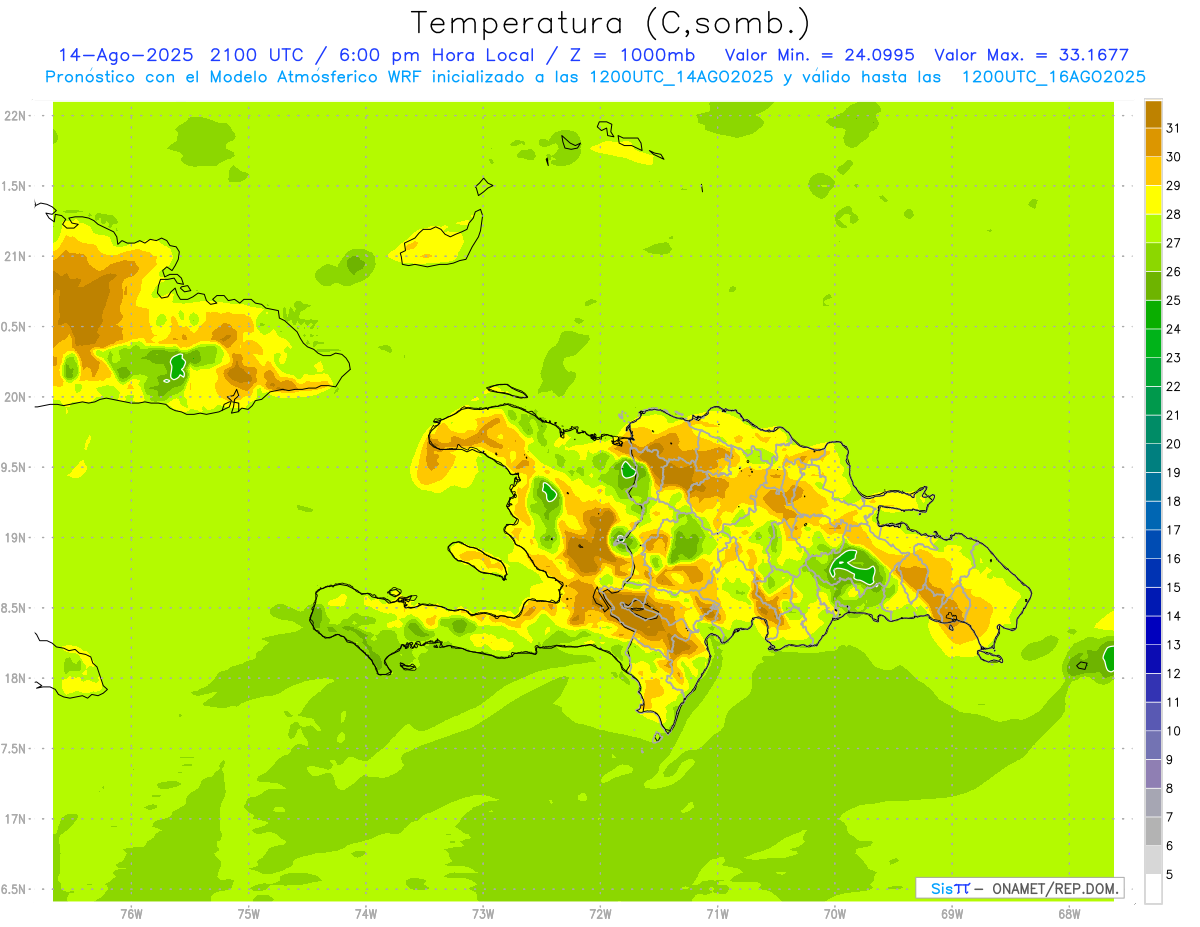Screen dimensions: 1200x927
Task: Click the "70W" longitude label
Action: point(834,914)
